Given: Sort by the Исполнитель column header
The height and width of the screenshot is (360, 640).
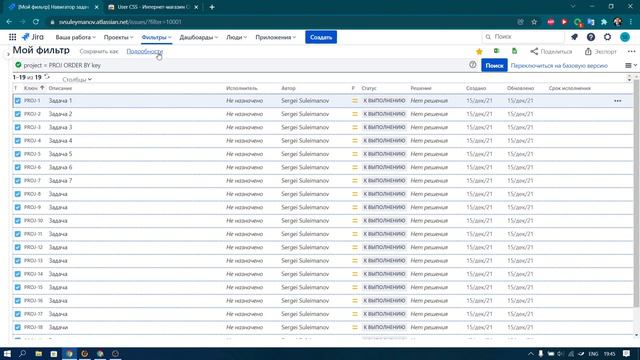Looking at the screenshot, I should tap(242, 88).
